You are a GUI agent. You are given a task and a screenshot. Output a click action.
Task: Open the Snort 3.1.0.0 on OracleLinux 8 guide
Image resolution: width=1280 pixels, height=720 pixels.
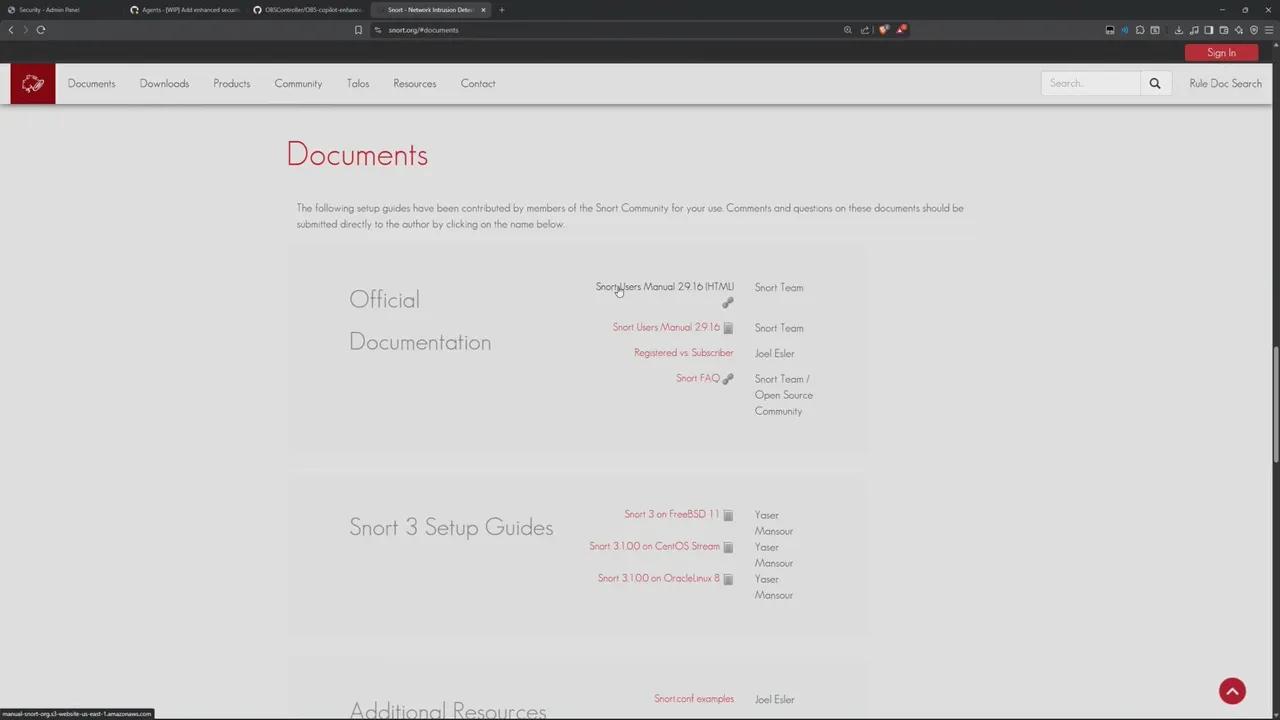click(659, 579)
